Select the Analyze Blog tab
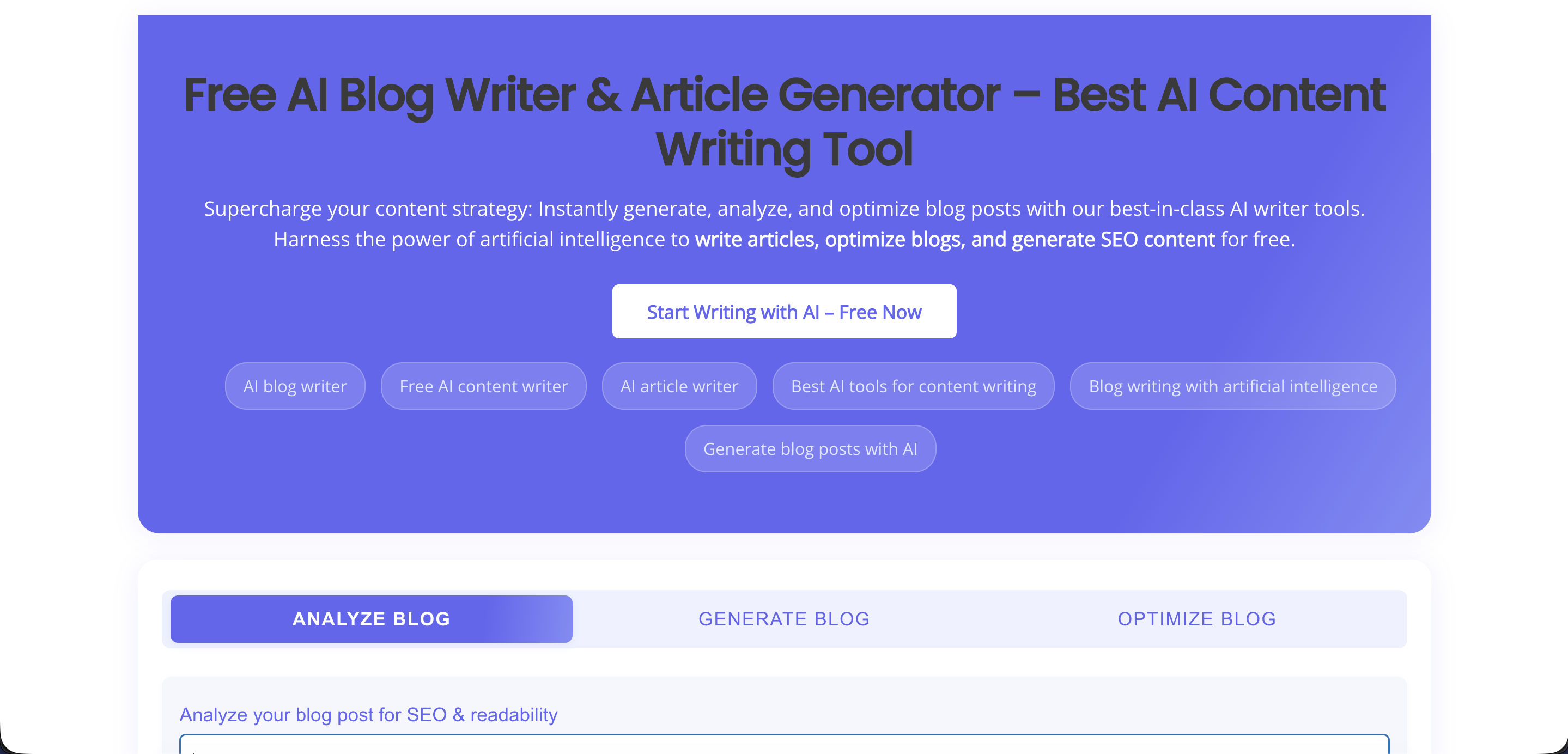Screen dimensions: 1568x754 tap(372, 619)
